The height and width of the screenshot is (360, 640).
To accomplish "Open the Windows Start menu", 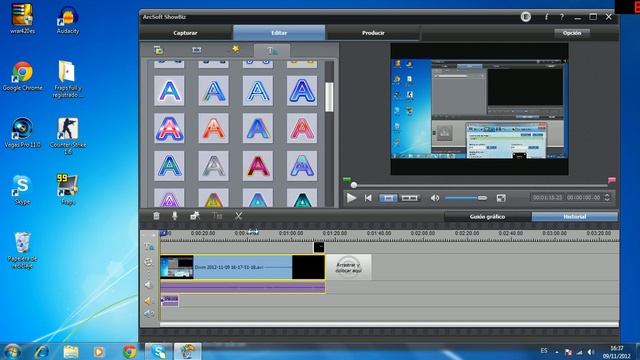I will tap(12, 351).
